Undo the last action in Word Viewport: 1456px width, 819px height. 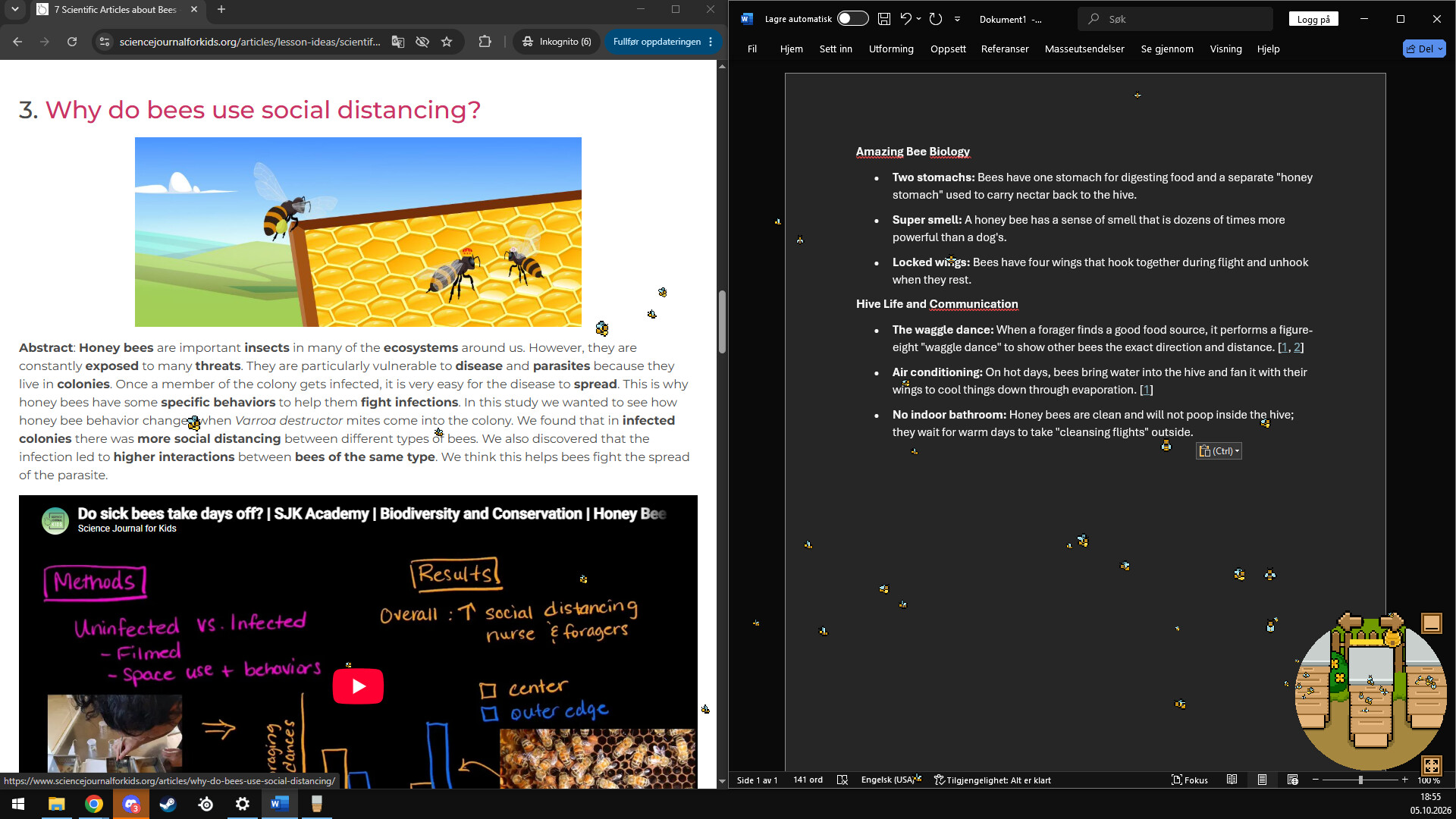click(905, 19)
